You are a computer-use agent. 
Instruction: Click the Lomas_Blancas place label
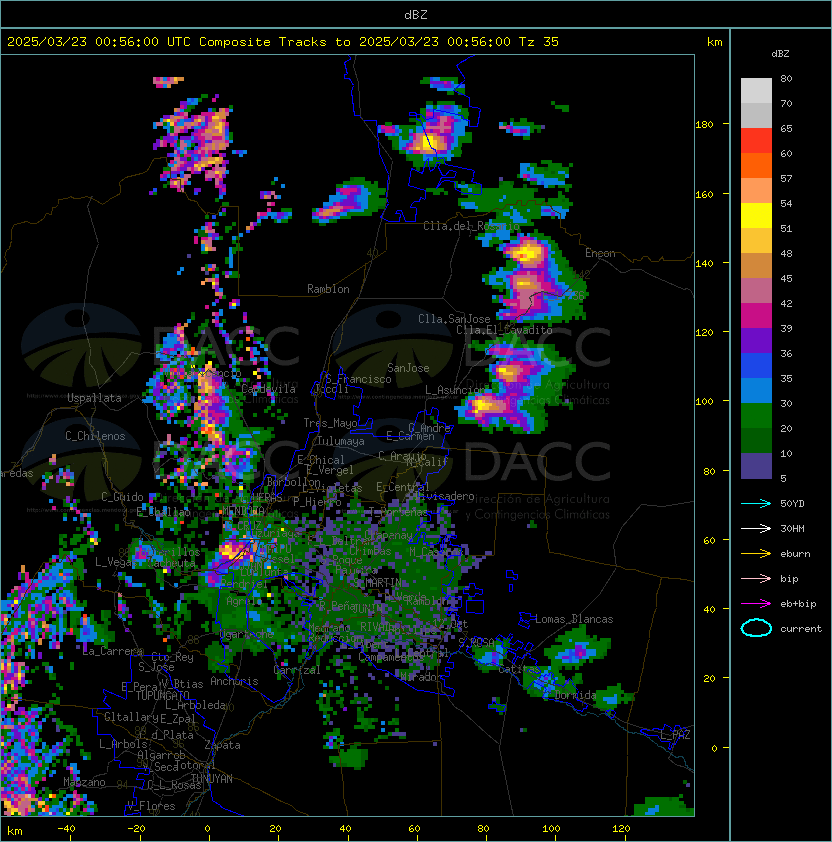(x=574, y=619)
